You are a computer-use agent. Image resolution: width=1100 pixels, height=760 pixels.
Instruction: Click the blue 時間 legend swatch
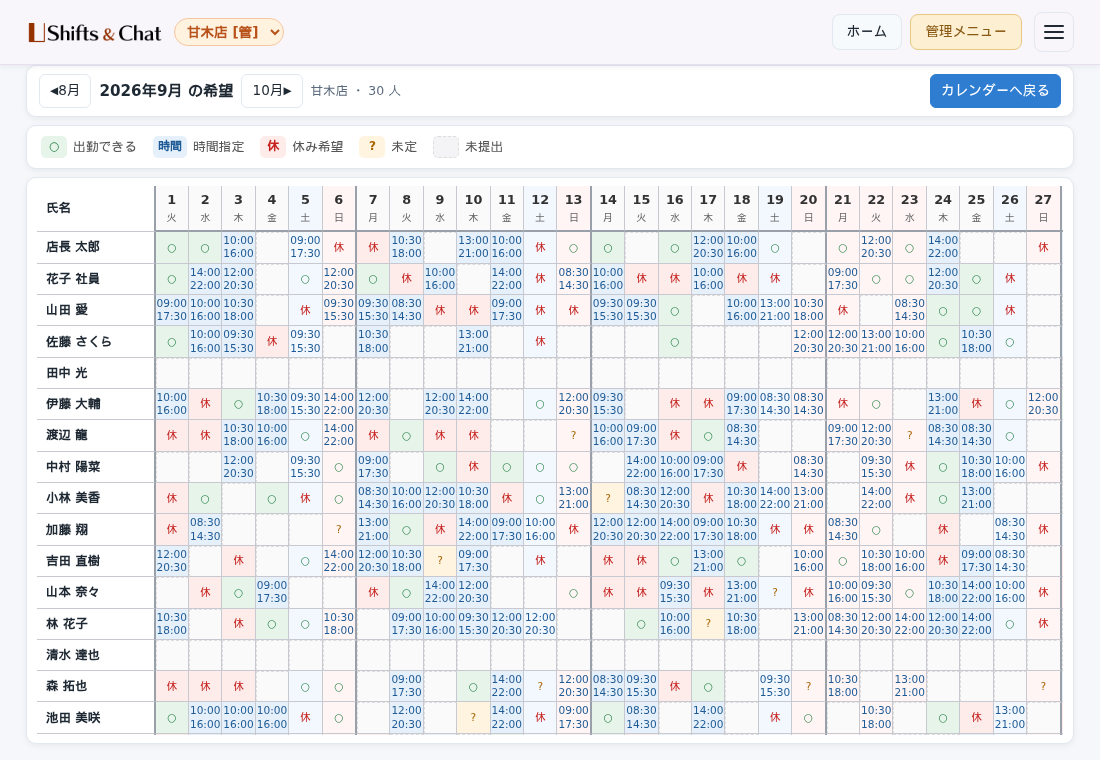170,147
